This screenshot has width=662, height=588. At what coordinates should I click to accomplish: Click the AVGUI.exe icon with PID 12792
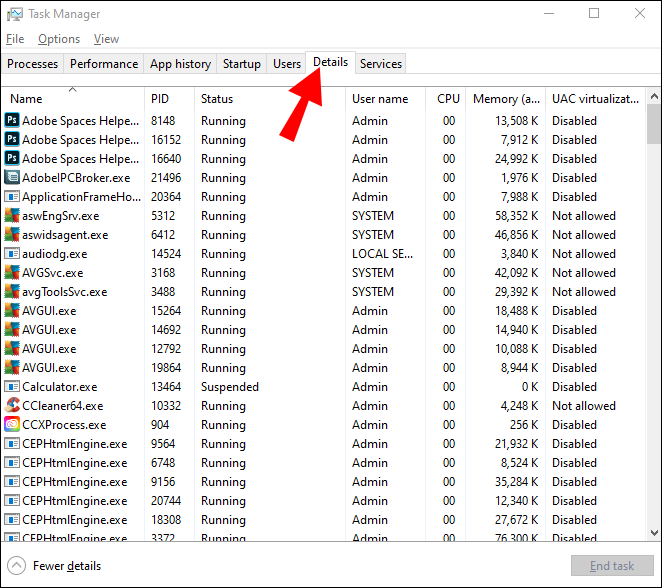click(12, 348)
